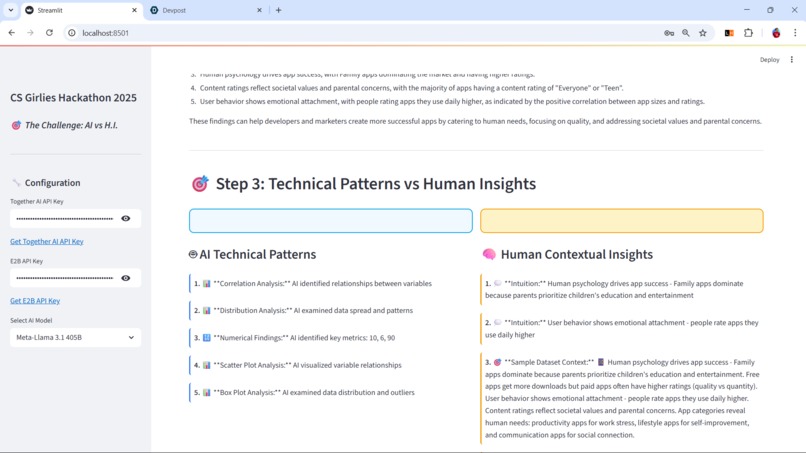Click the 'Box Plot Analysis' list item text
The height and width of the screenshot is (453, 806).
point(314,392)
